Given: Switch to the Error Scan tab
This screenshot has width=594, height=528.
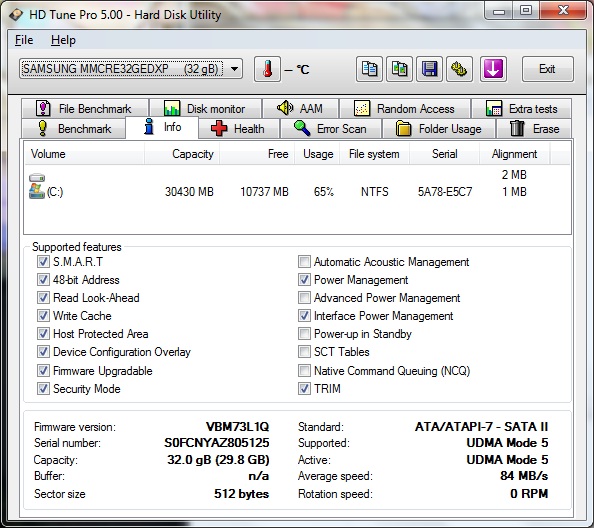Looking at the screenshot, I should tap(331, 129).
